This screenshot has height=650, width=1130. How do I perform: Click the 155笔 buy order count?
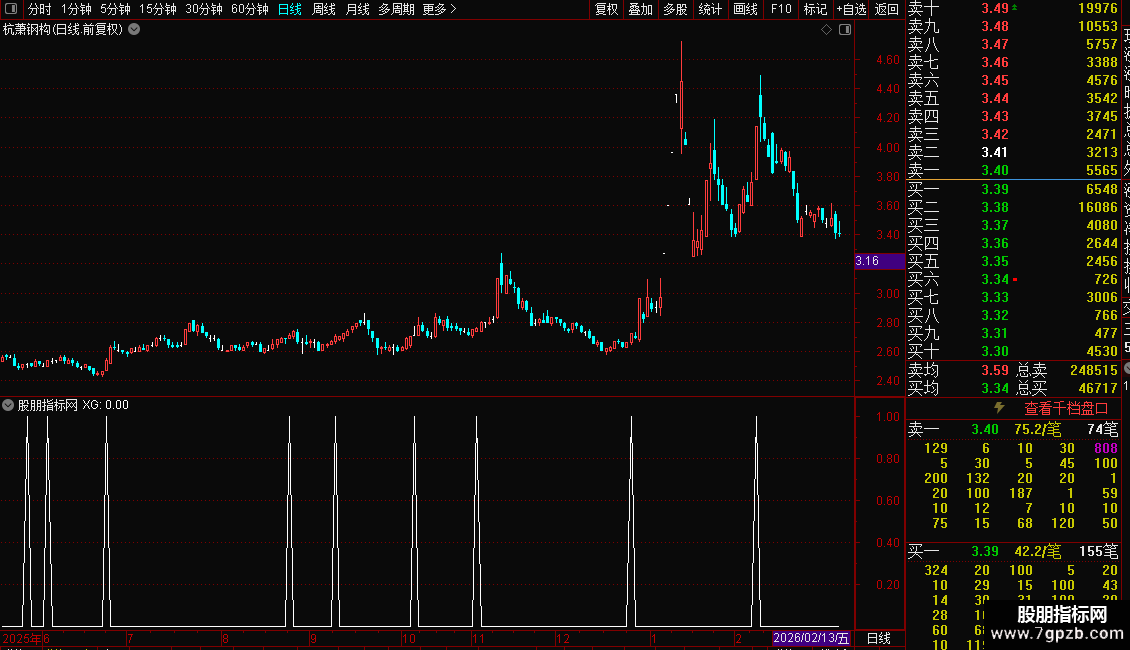click(1098, 551)
